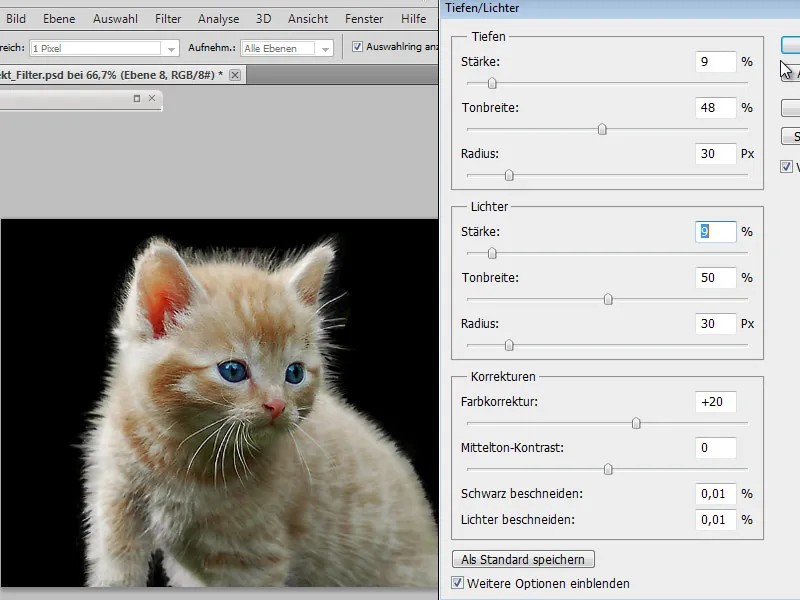Screen dimensions: 800x600
Task: Close the floating panel above the canvas
Action: [152, 98]
